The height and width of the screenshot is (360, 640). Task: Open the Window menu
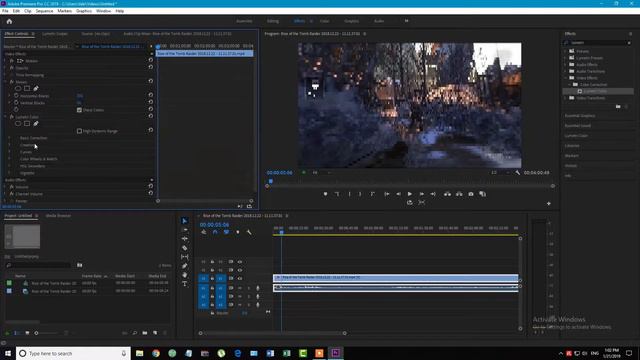click(103, 11)
